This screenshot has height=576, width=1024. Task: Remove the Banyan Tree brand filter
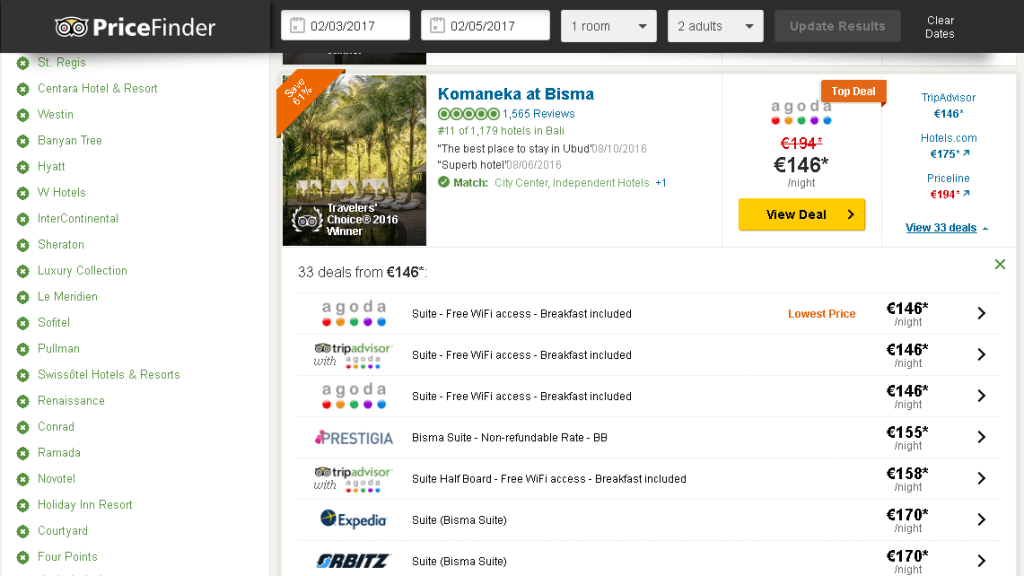pyautogui.click(x=23, y=141)
